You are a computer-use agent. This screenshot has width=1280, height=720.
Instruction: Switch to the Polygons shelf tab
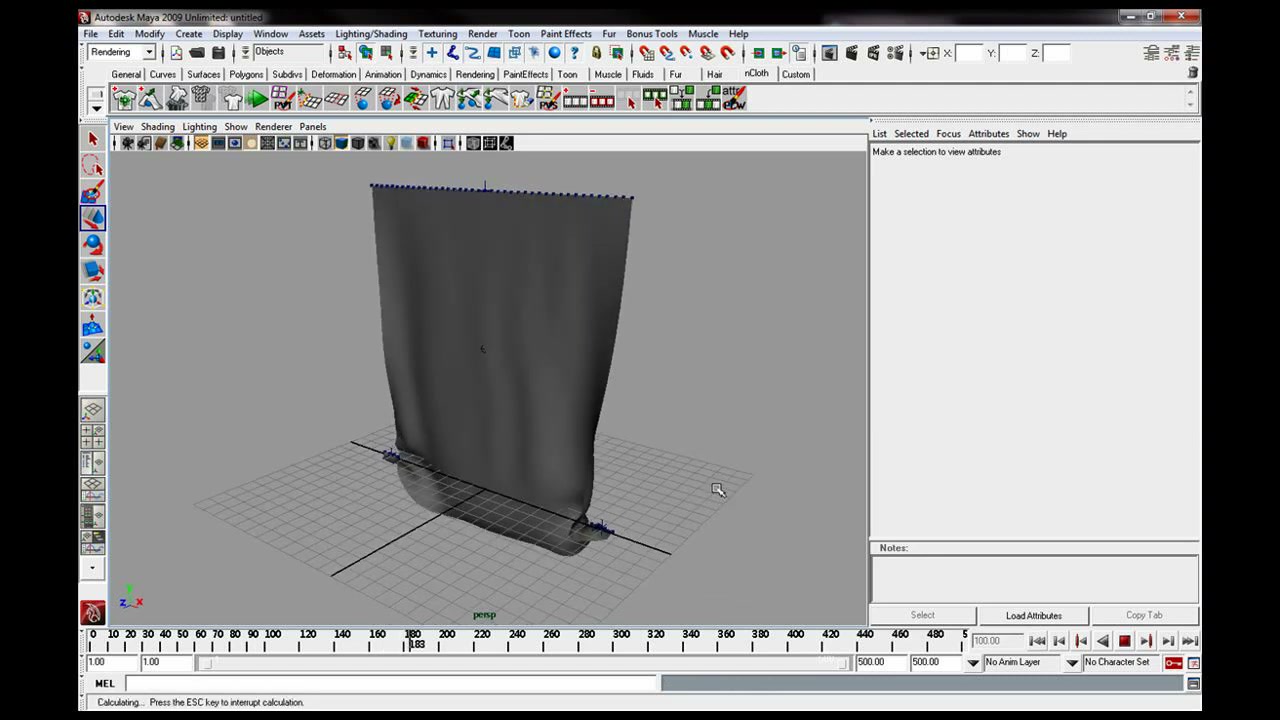[x=246, y=75]
